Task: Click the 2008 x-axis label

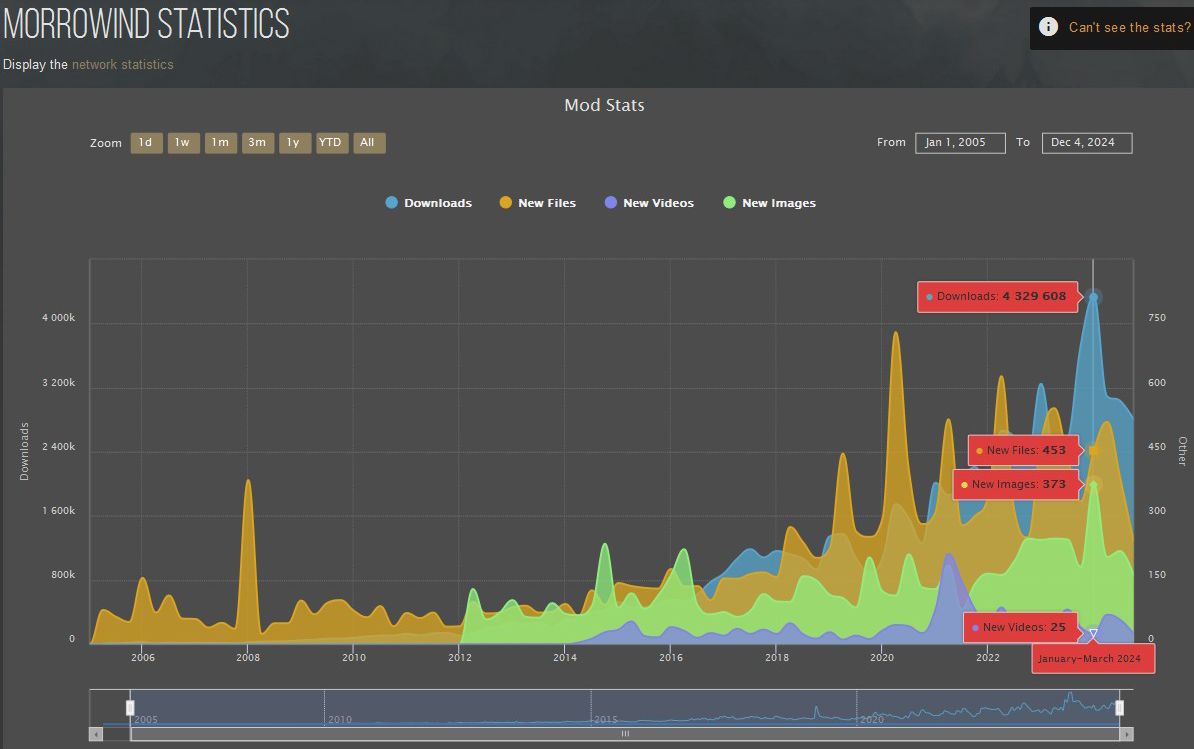Action: [248, 658]
